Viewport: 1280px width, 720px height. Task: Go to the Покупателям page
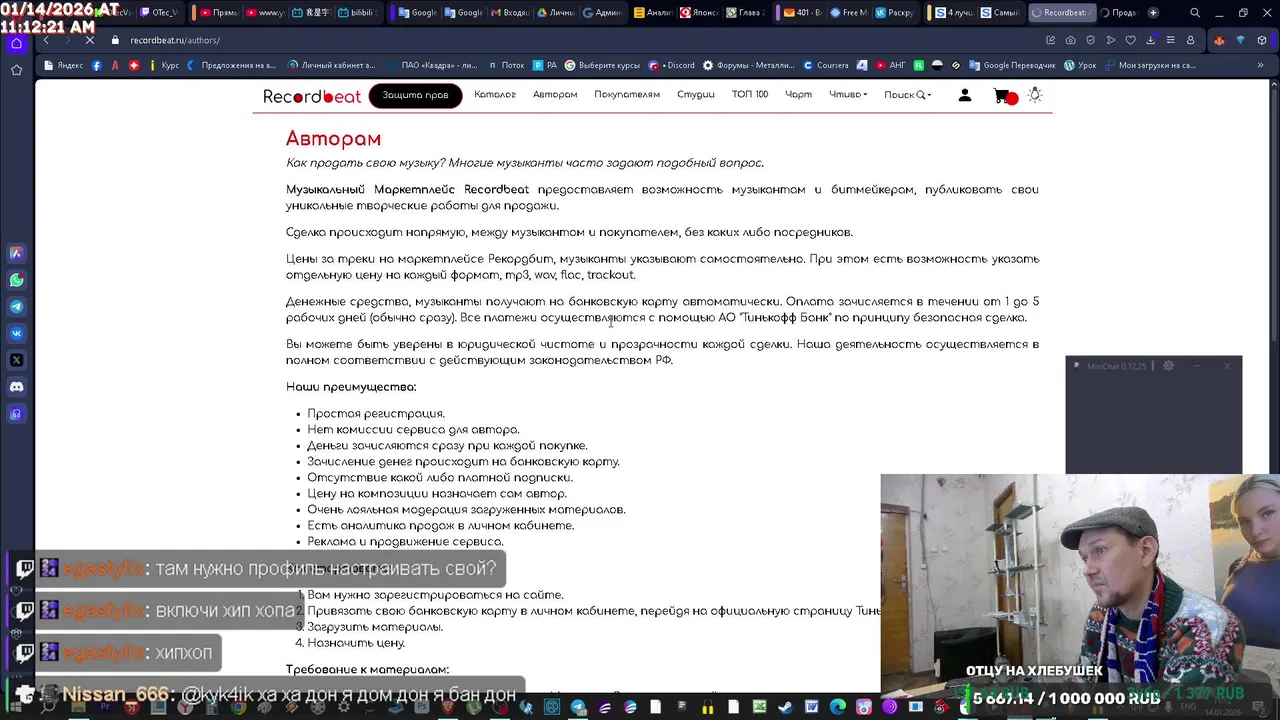click(627, 95)
